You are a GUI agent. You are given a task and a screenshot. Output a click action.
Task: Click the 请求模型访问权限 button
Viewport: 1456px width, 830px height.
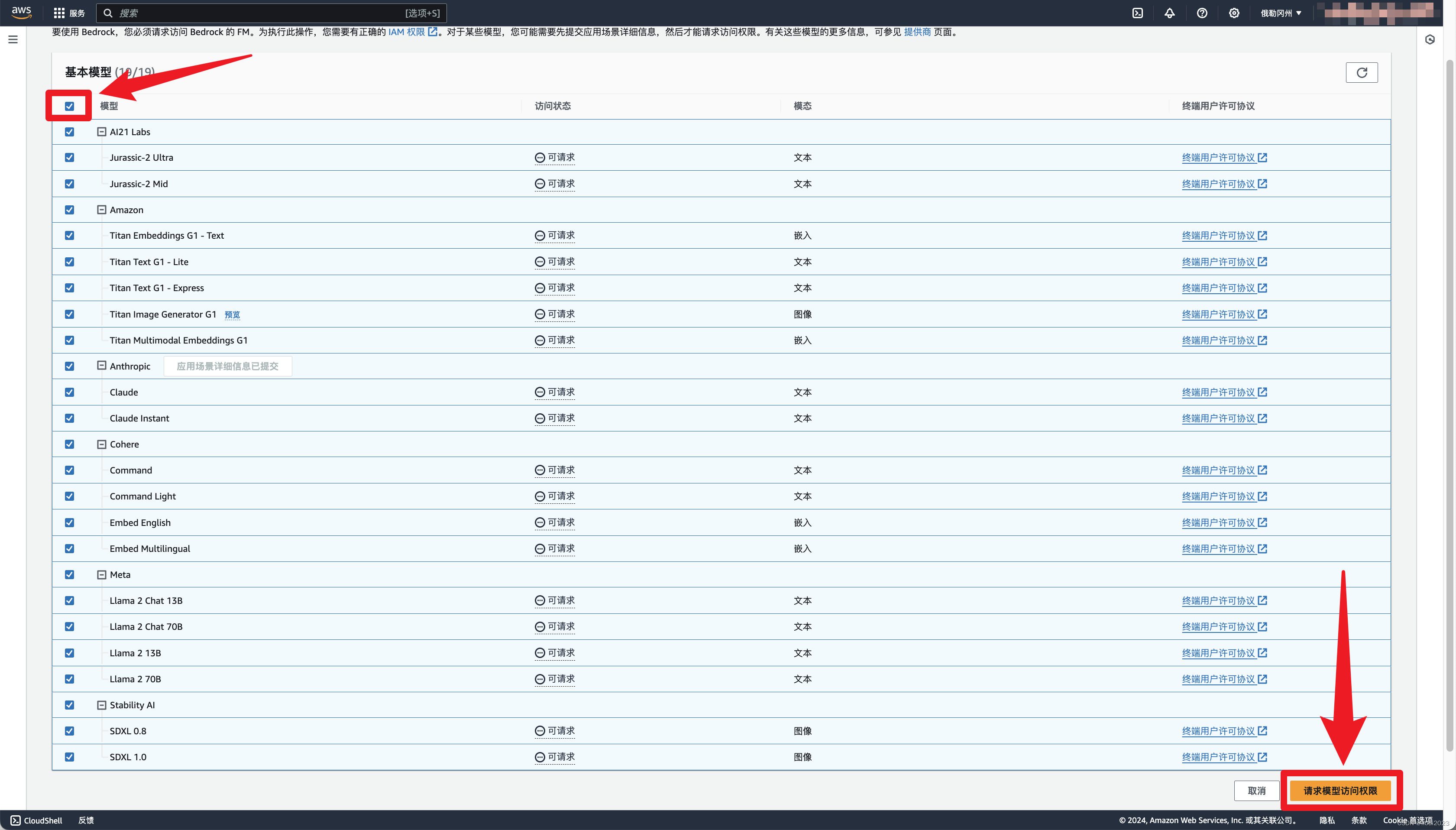[1341, 790]
